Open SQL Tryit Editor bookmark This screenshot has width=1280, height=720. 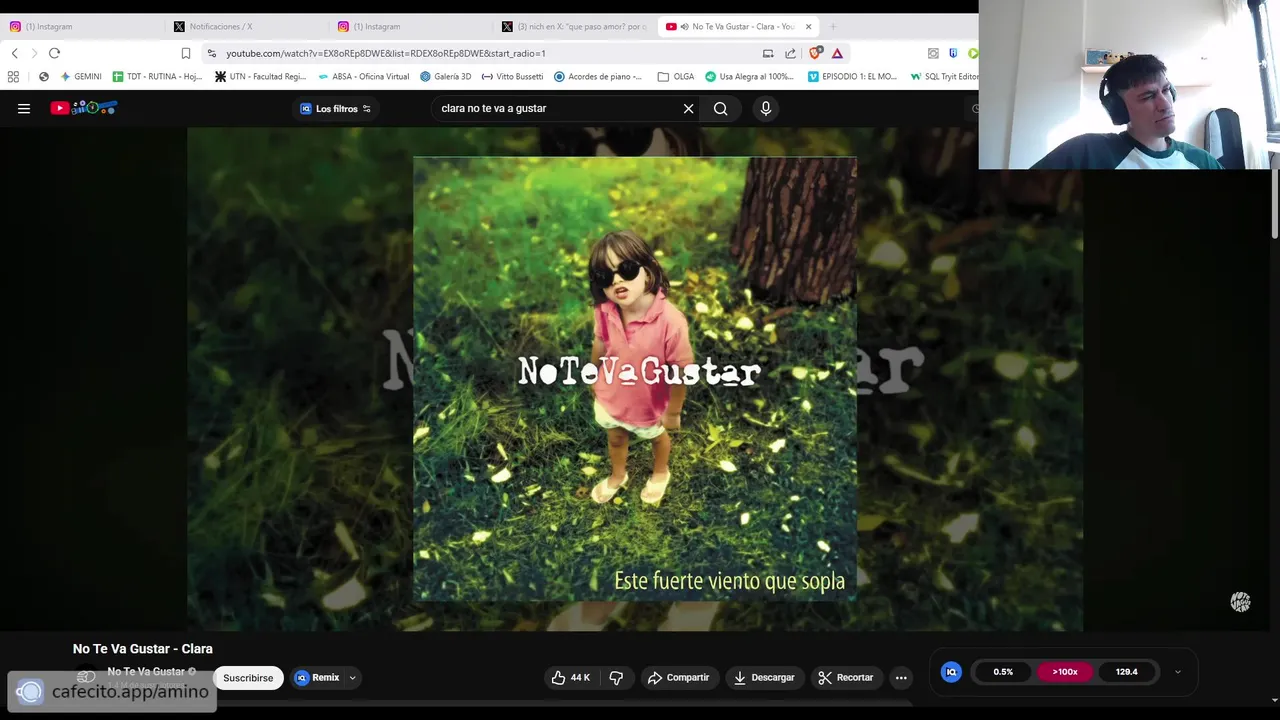[x=944, y=76]
